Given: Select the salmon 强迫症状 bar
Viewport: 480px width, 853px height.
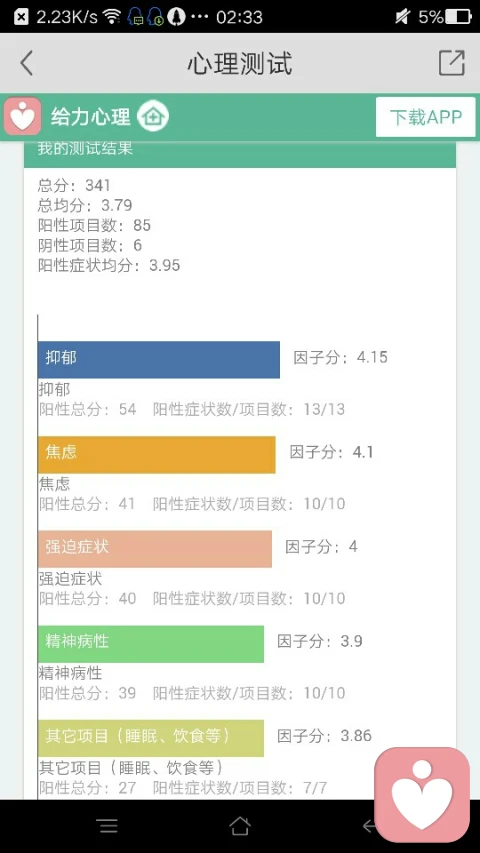Looking at the screenshot, I should click(x=155, y=549).
